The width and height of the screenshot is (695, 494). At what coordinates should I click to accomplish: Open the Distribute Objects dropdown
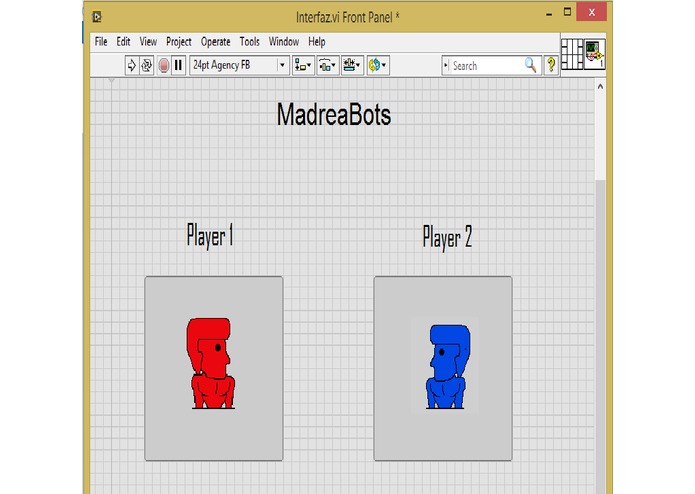(328, 66)
